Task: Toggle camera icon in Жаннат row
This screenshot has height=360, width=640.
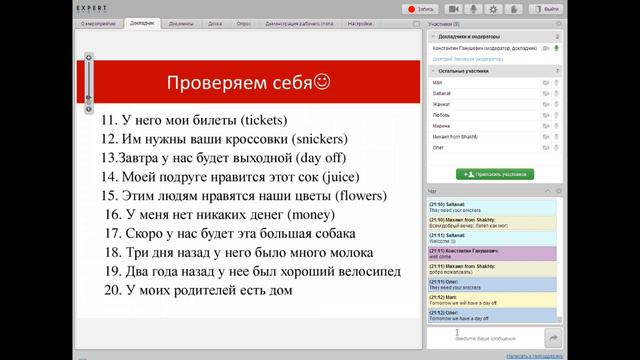Action: coord(546,104)
